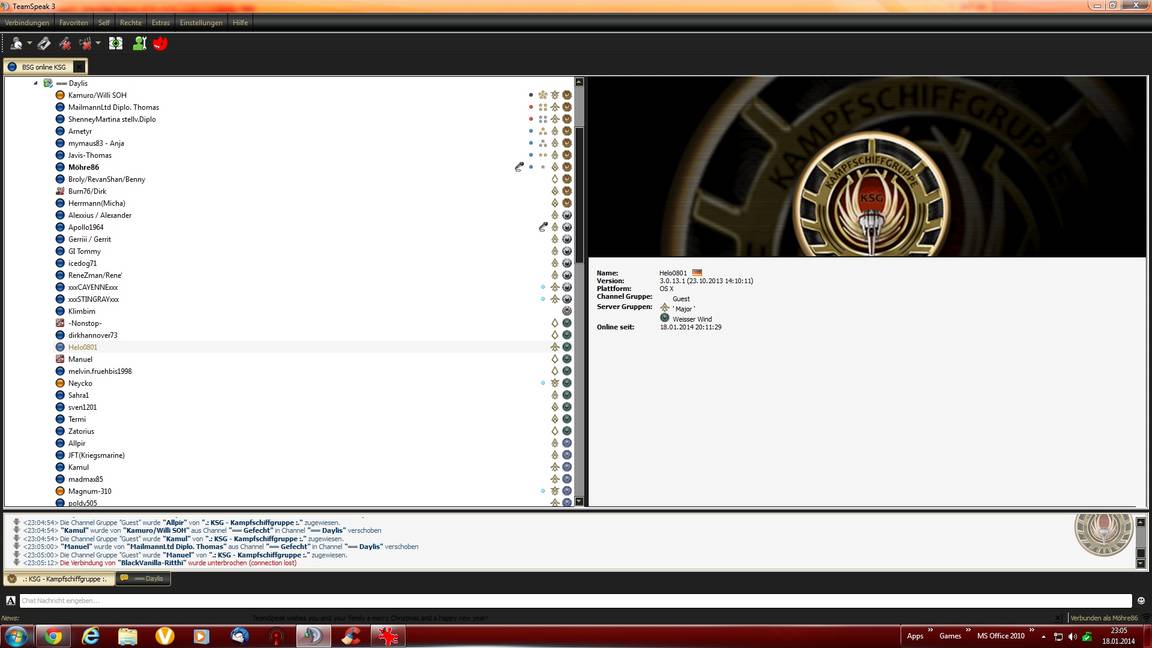Click the channel list scrollbar up arrow
The height and width of the screenshot is (648, 1152).
(x=579, y=82)
